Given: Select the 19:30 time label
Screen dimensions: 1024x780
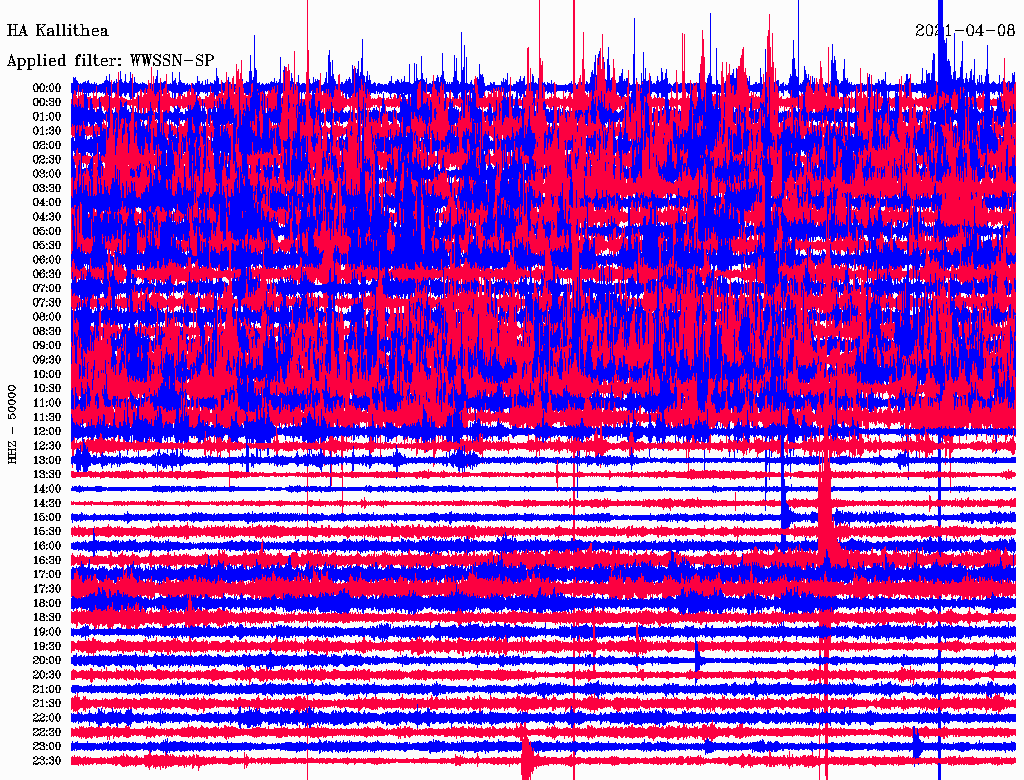Looking at the screenshot, I should tap(47, 646).
